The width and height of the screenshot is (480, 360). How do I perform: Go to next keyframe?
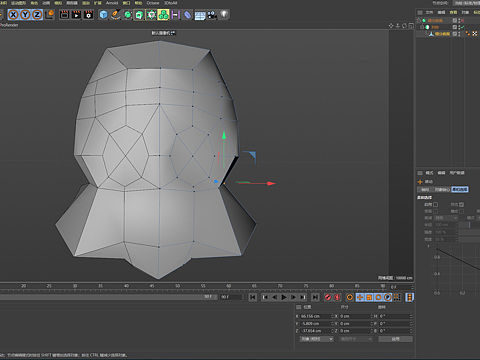pyautogui.click(x=302, y=297)
